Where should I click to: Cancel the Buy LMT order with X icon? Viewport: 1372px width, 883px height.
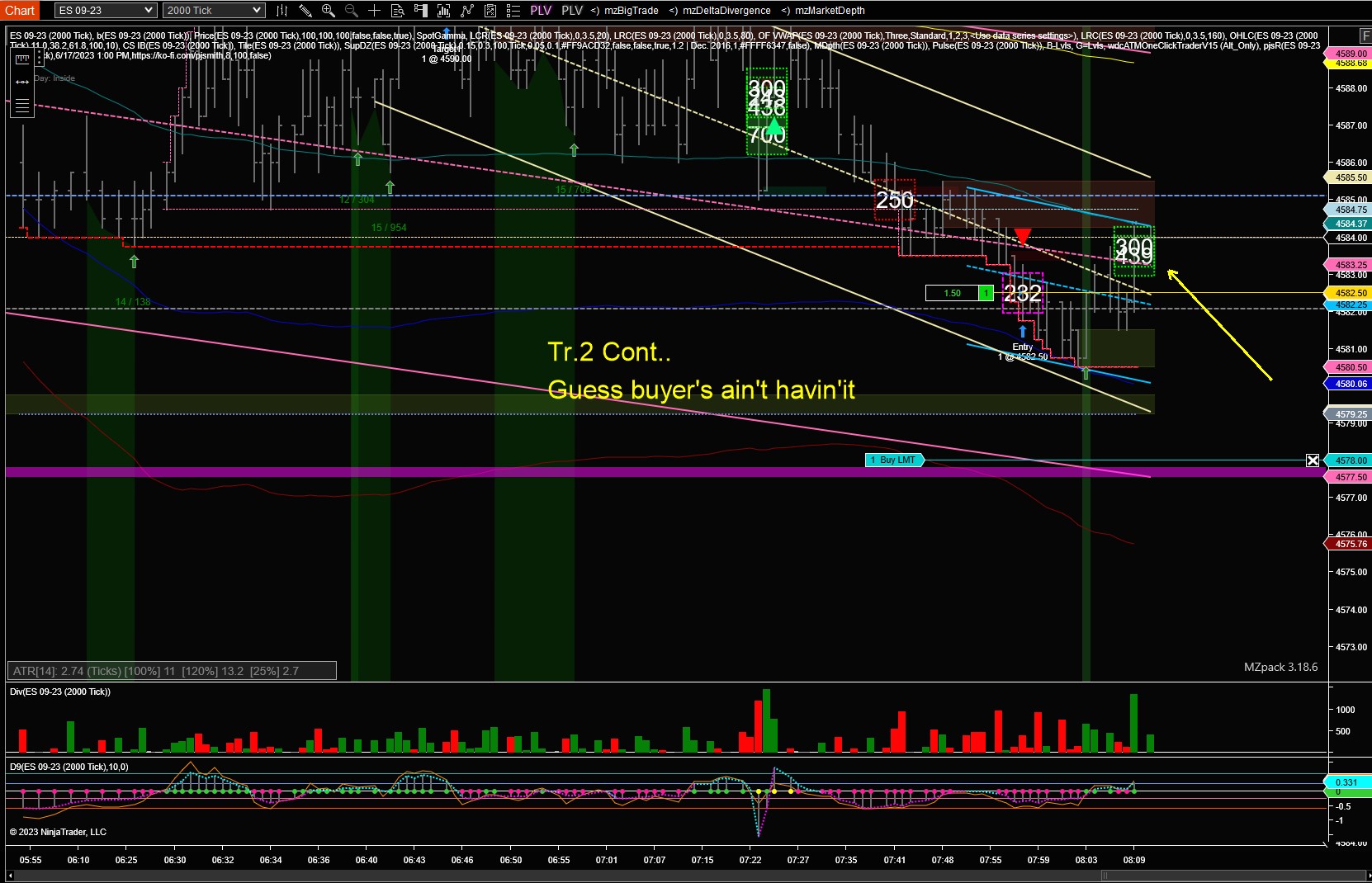click(1313, 460)
